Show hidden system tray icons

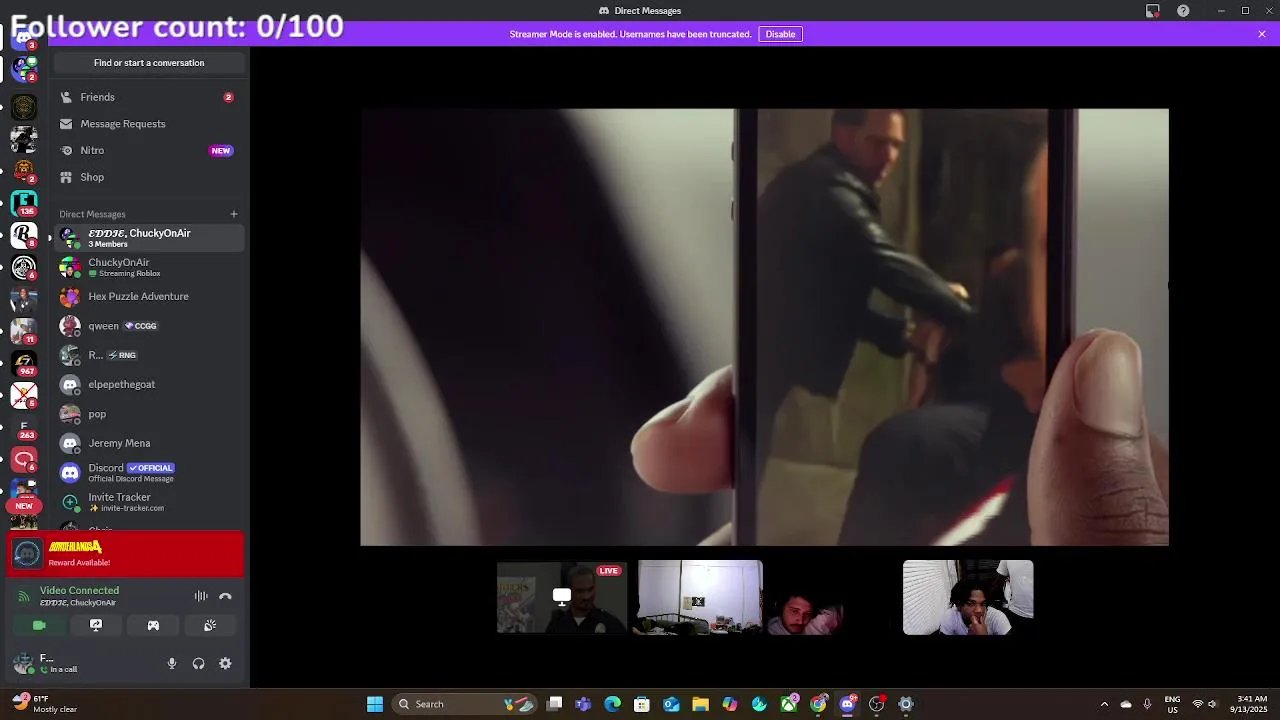1104,704
